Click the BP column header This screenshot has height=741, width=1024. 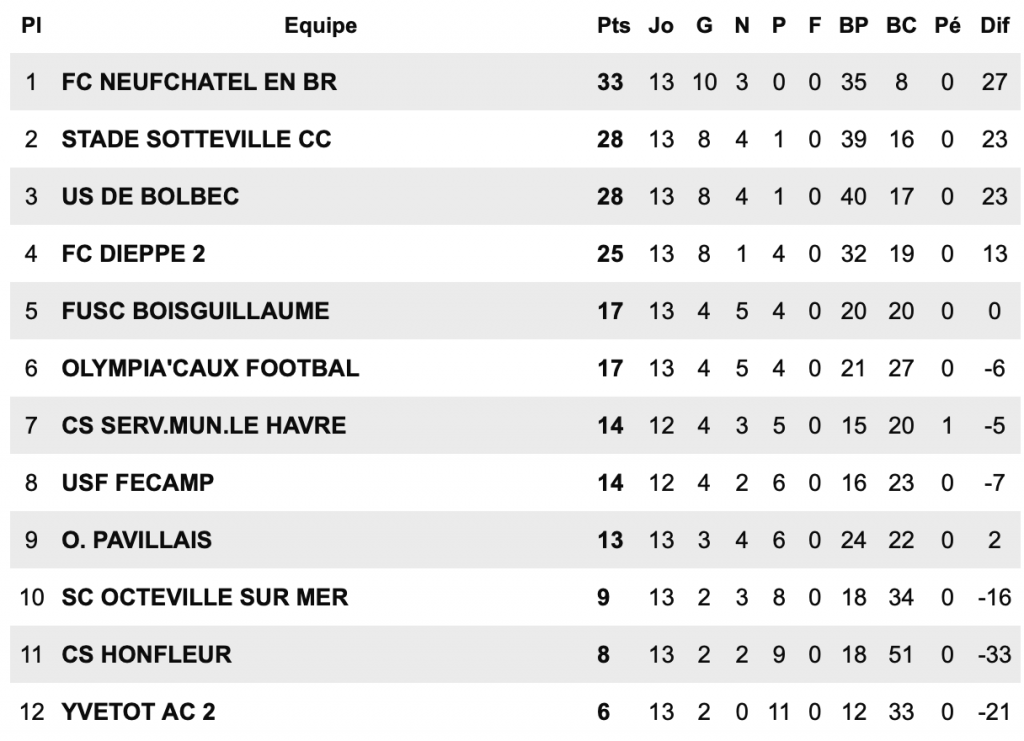click(x=853, y=26)
